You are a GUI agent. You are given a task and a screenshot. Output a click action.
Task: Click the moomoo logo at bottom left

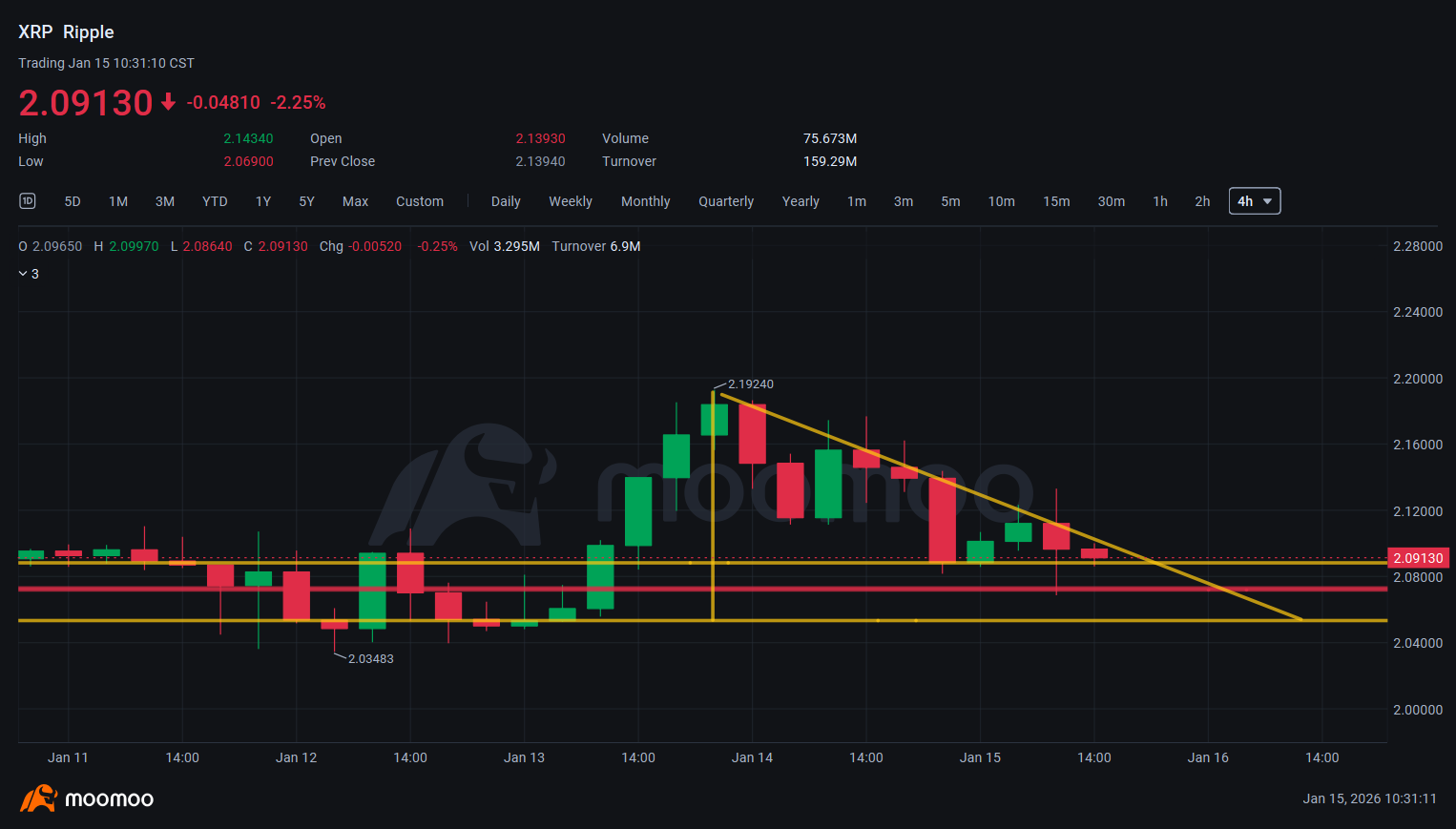tap(87, 798)
